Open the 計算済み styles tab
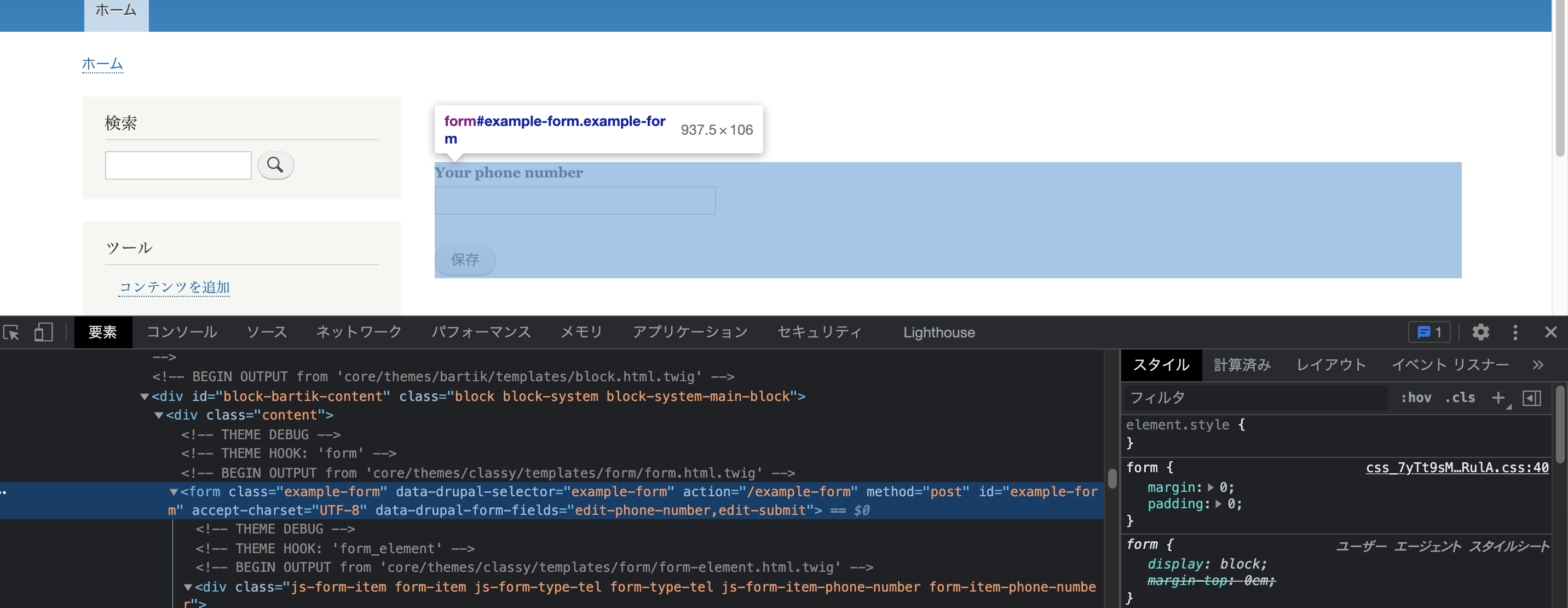1568x608 pixels. tap(1242, 364)
